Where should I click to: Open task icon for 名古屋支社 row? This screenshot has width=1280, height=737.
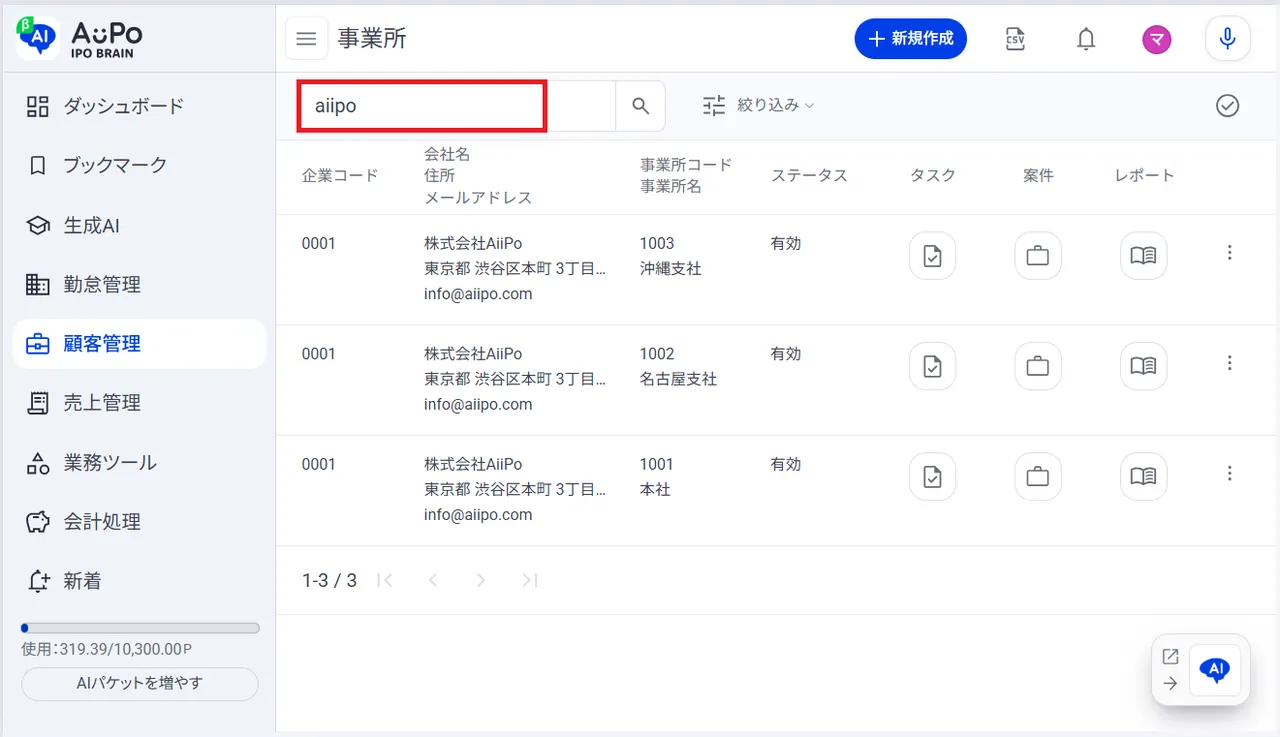pos(932,366)
